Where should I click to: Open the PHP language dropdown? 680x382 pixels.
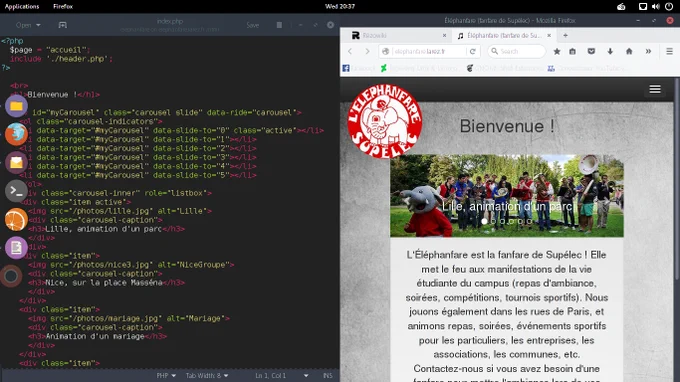[166, 375]
